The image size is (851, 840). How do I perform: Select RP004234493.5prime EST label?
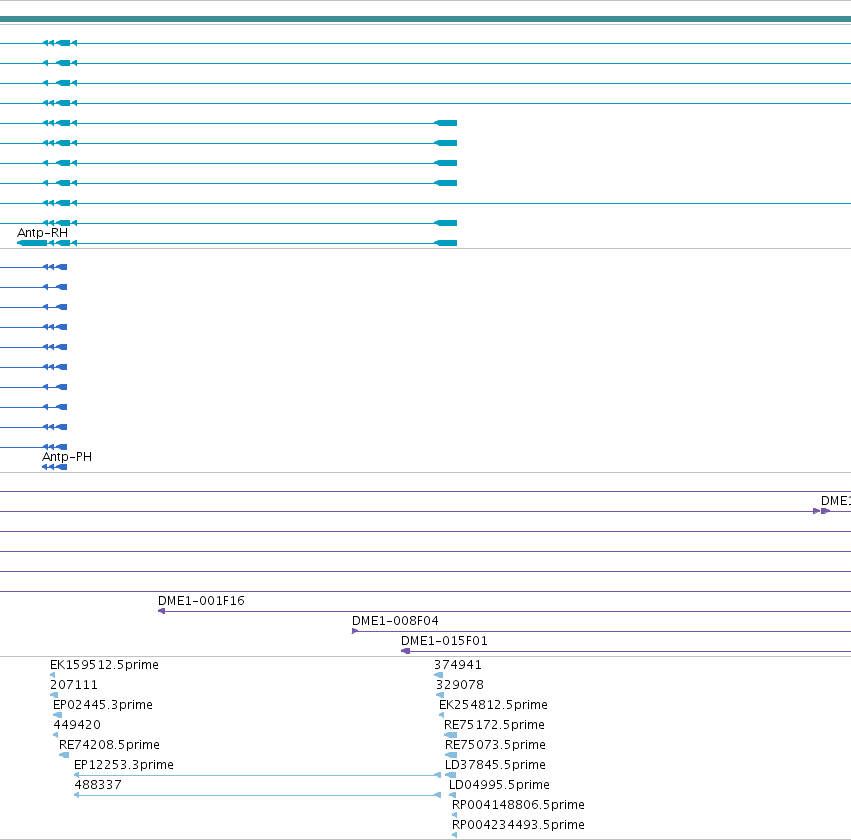tap(518, 825)
